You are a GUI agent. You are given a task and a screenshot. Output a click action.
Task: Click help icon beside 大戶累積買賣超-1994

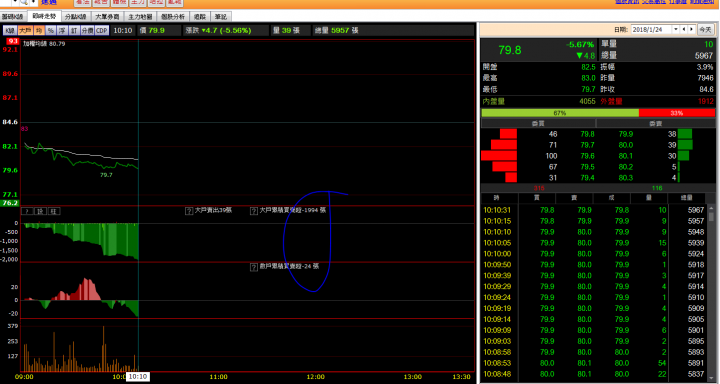(253, 211)
